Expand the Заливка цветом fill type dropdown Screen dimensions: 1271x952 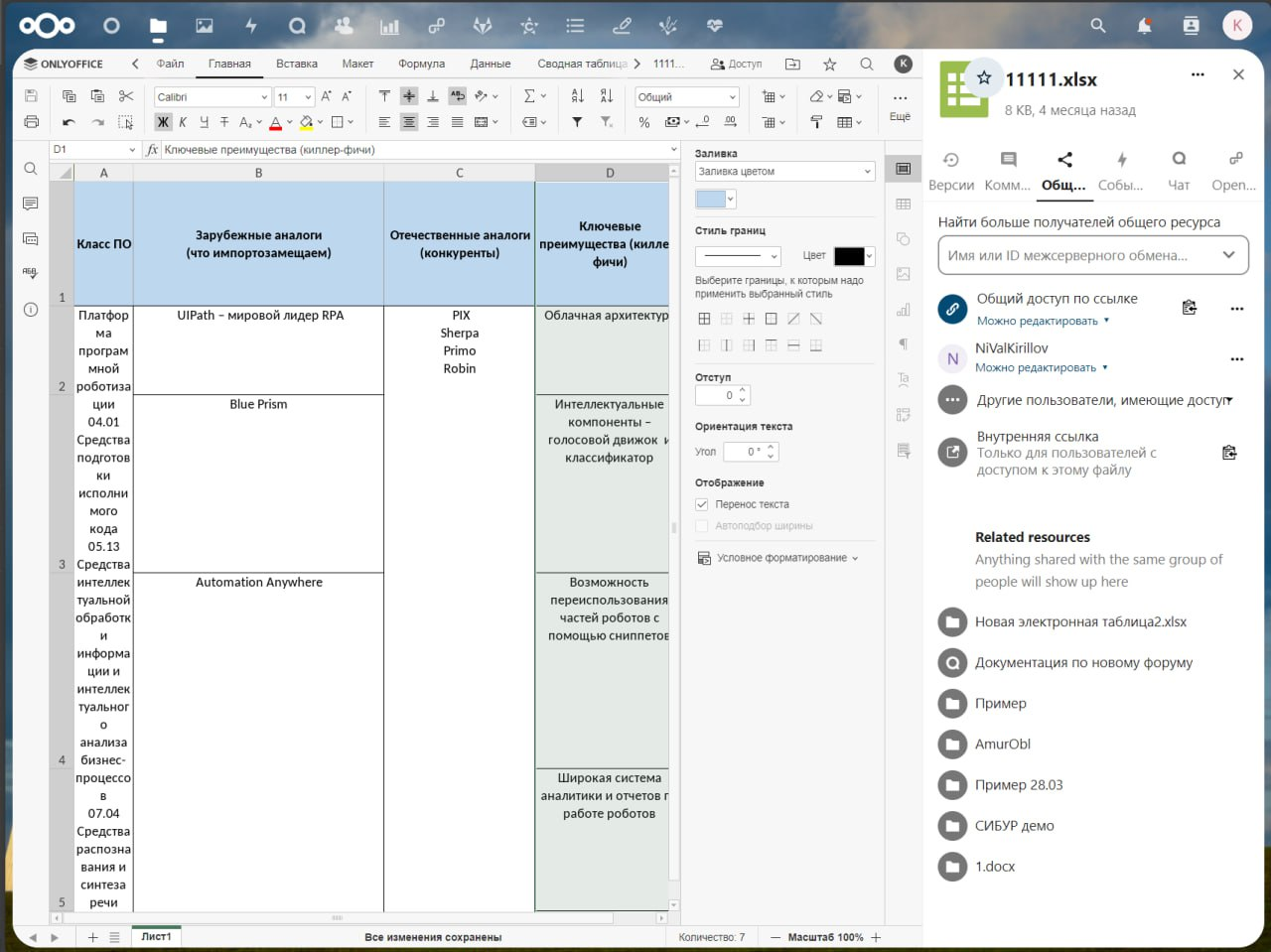coord(783,172)
